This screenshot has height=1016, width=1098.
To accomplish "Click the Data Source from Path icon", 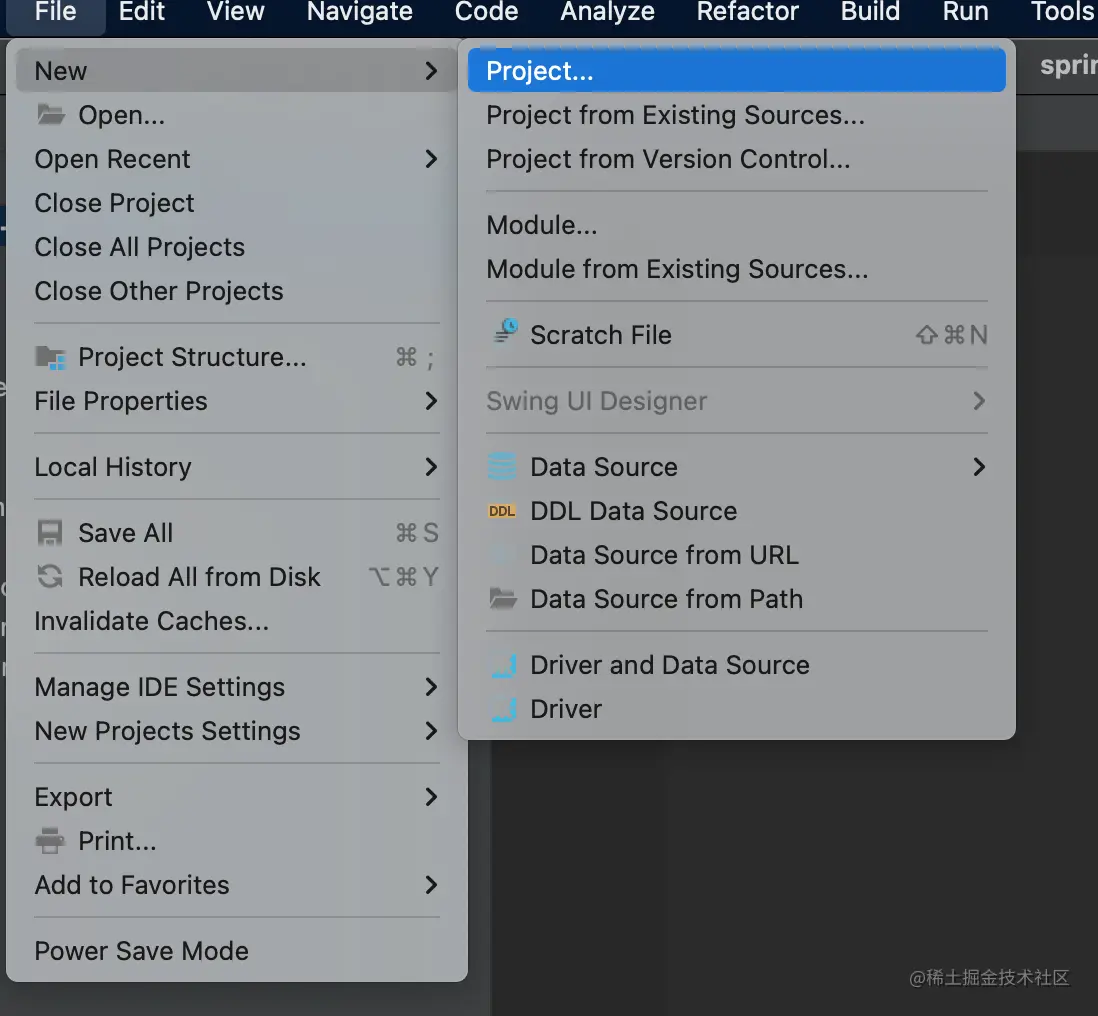I will [503, 599].
